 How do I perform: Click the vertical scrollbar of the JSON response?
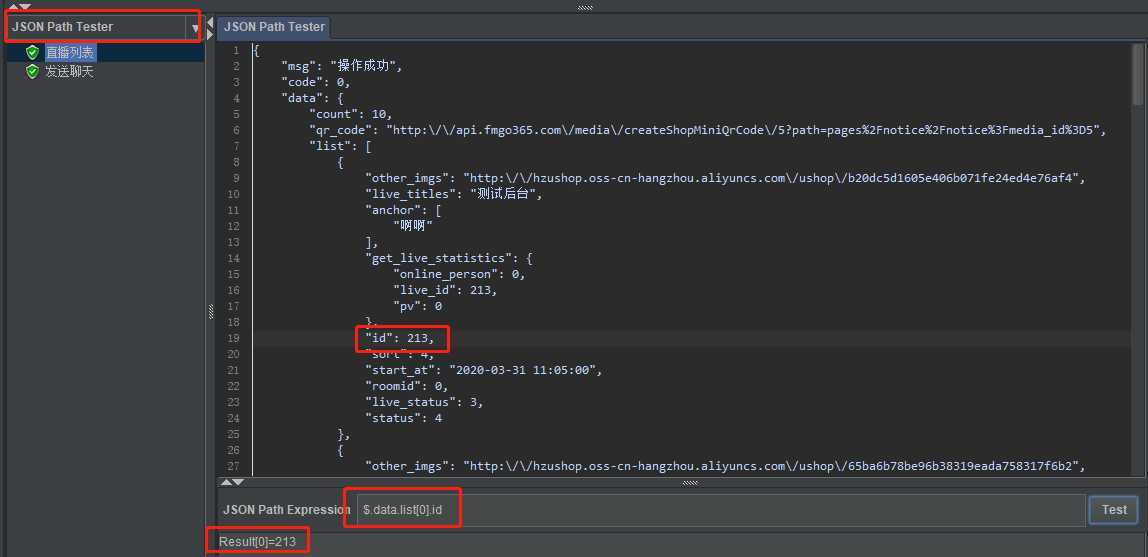pos(1137,73)
